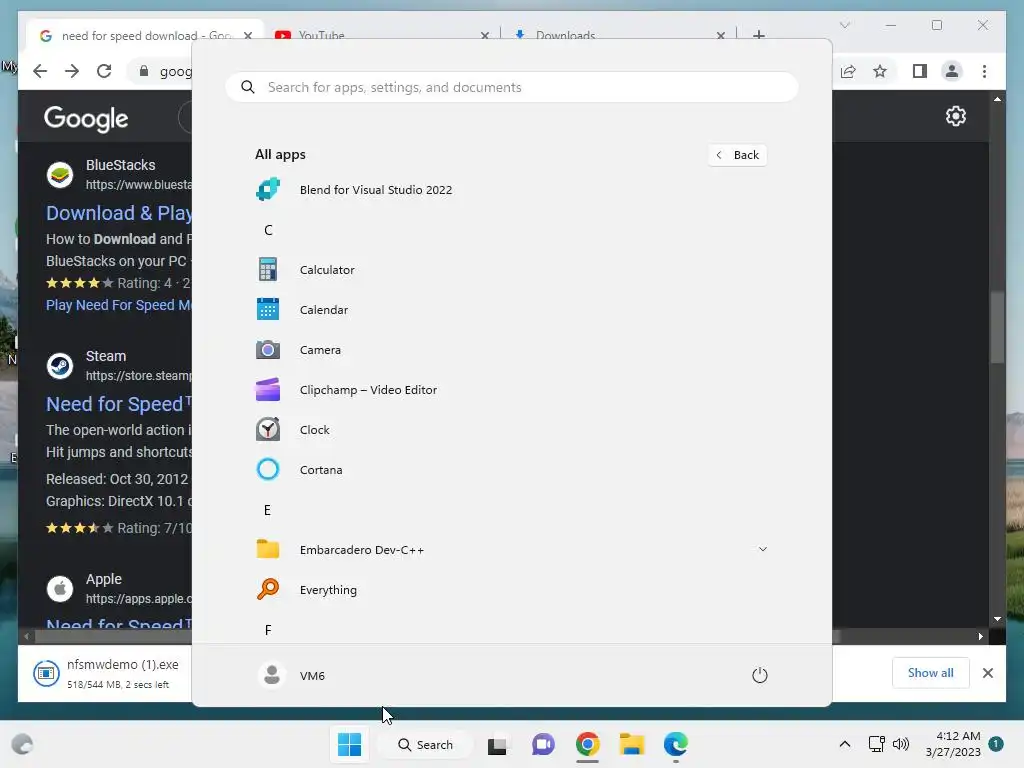Click the scroll-down arrow of Chrome page
Screen dimensions: 1024x768
pos(997,618)
